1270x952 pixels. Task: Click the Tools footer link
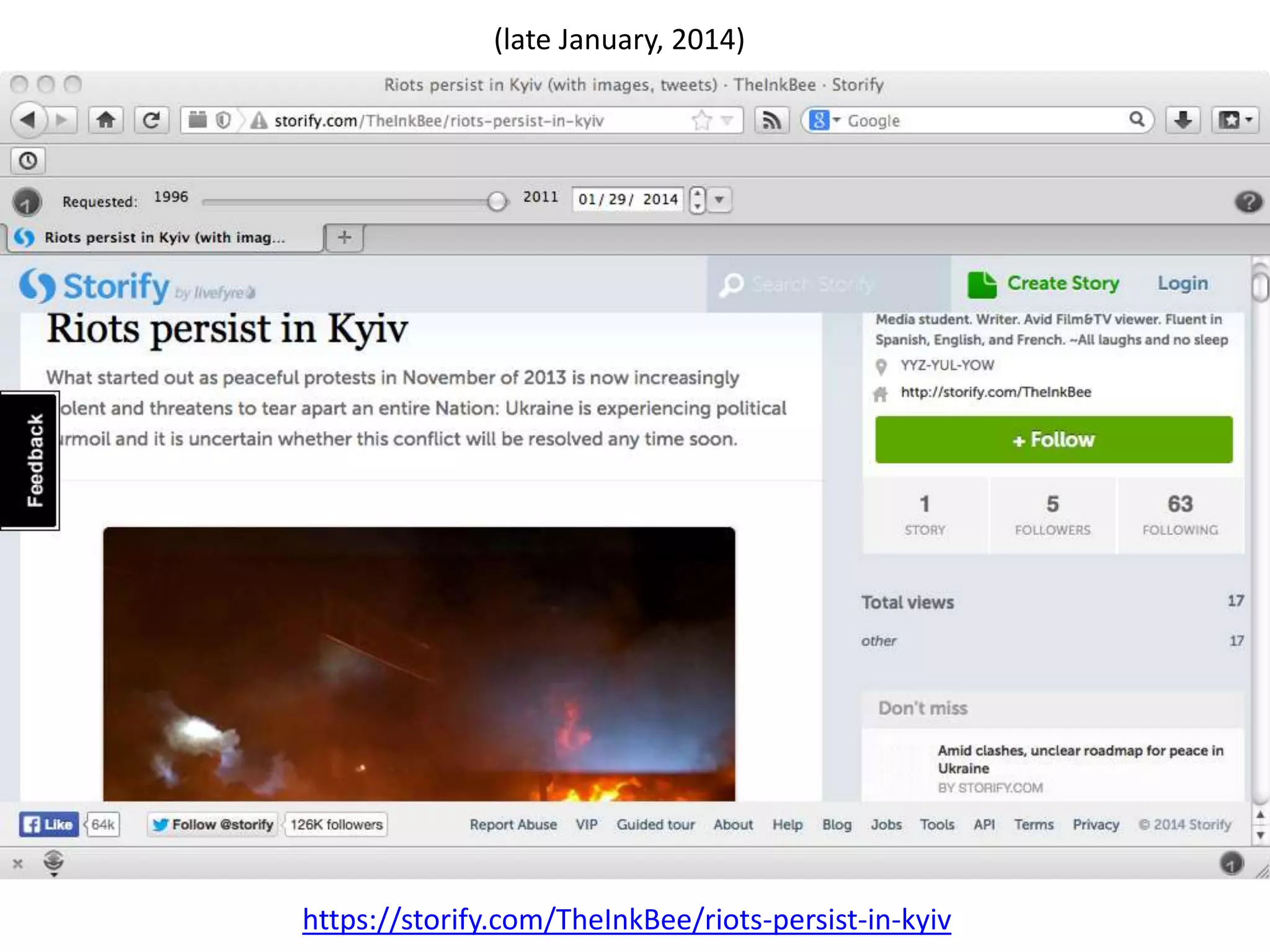pyautogui.click(x=937, y=825)
